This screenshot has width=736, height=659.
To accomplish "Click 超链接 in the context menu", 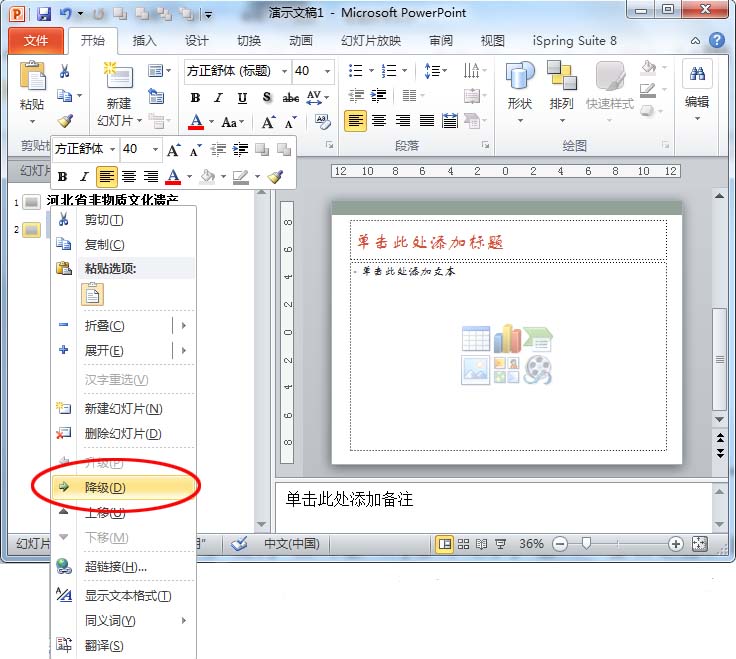I will (x=115, y=567).
